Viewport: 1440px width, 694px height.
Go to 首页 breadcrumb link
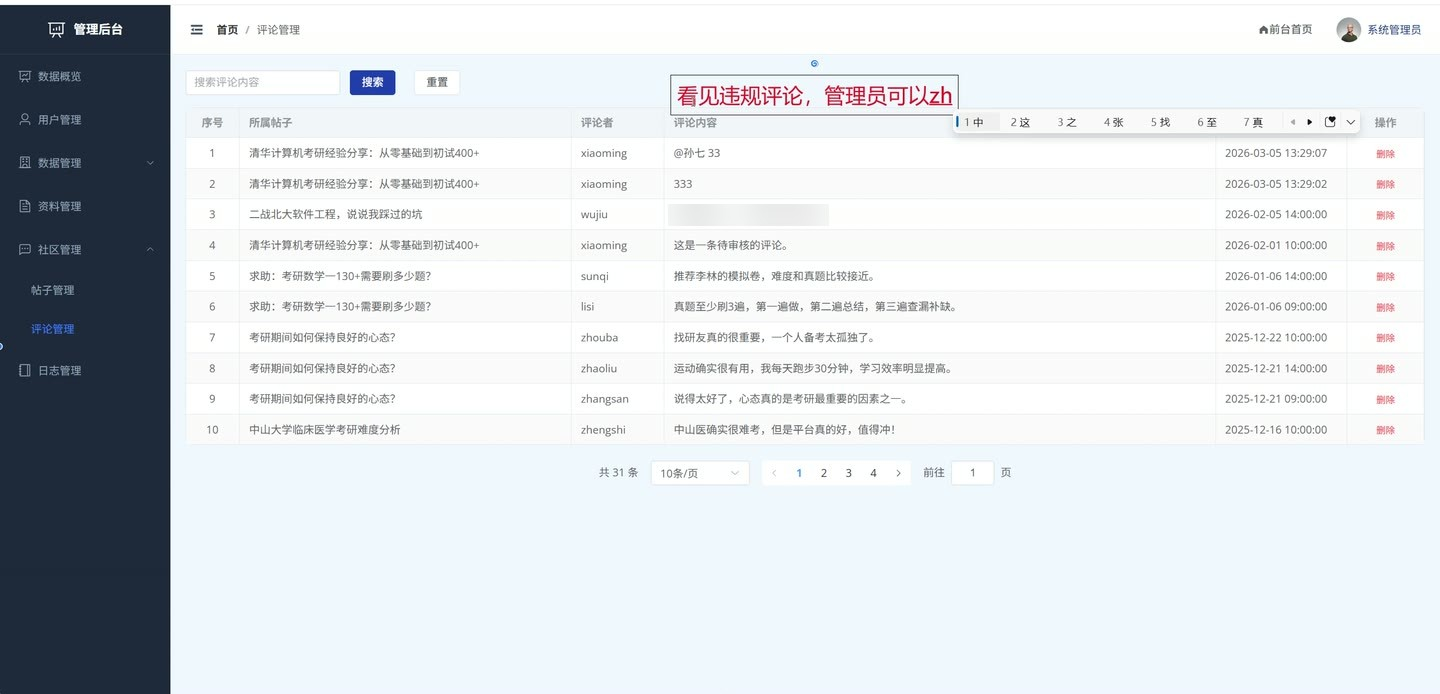[227, 30]
